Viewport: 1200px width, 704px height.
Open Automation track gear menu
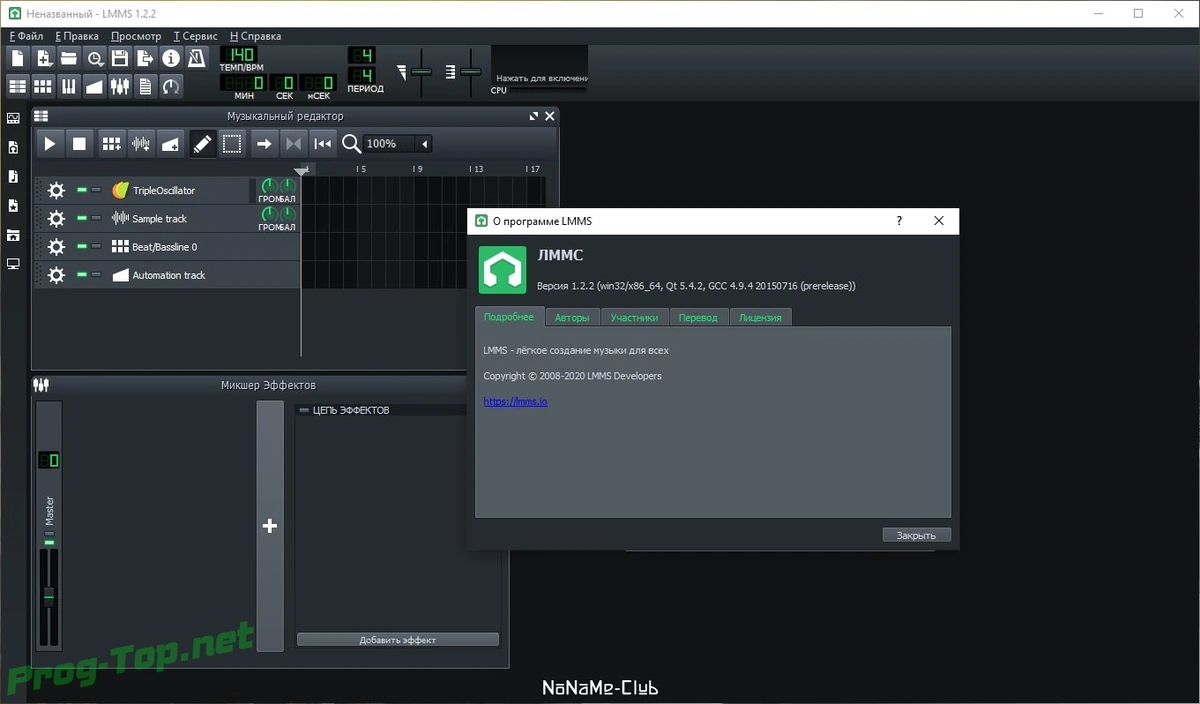coord(56,274)
